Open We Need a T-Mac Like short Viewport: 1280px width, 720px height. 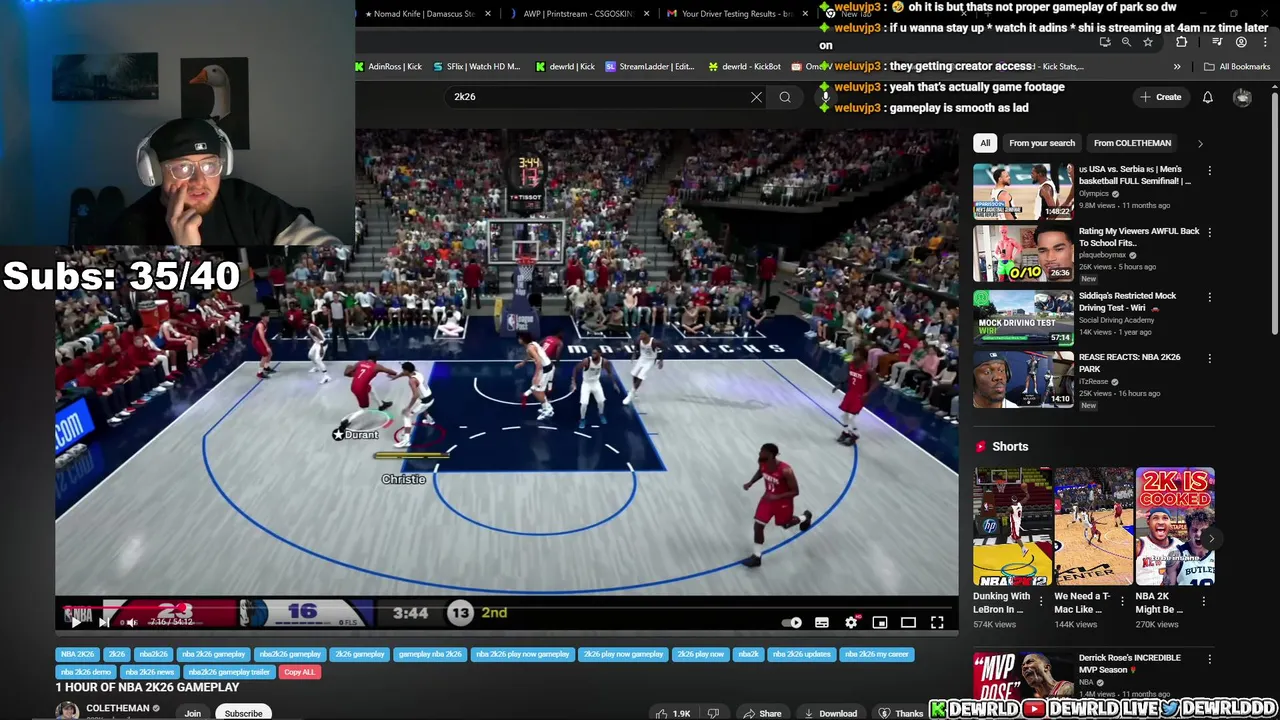coord(1093,526)
